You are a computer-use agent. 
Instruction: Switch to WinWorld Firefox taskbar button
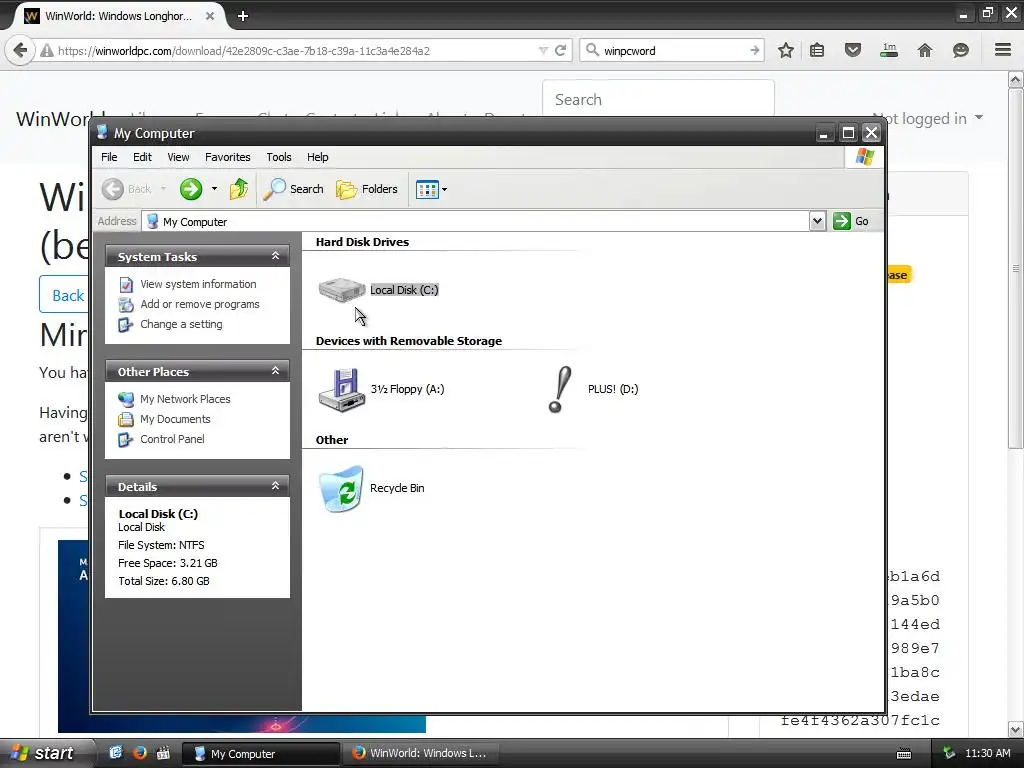pyautogui.click(x=422, y=754)
